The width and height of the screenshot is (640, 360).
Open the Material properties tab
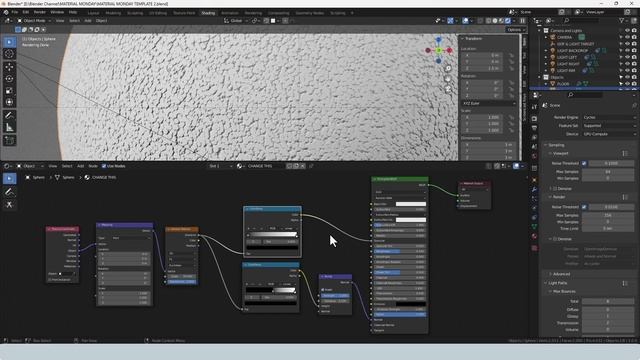point(534,236)
